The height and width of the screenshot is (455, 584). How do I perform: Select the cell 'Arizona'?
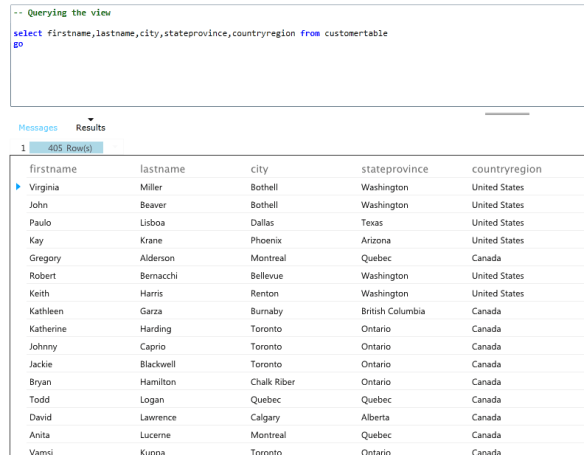376,240
